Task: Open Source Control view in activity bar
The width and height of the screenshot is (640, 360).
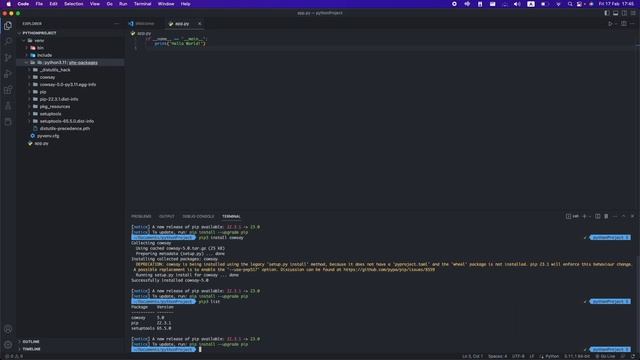Action: tap(8, 58)
